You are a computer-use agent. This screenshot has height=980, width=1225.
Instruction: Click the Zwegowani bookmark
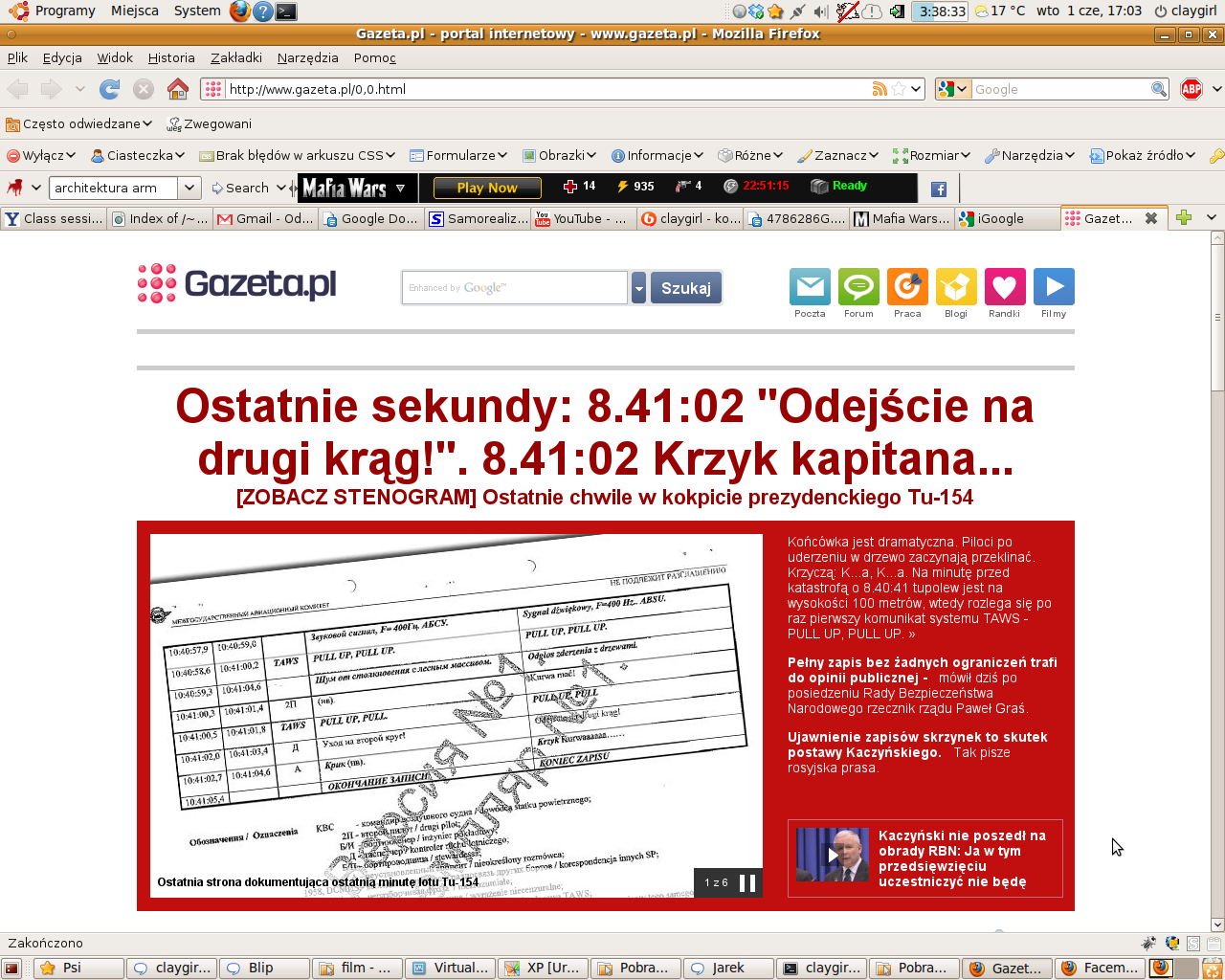click(209, 123)
